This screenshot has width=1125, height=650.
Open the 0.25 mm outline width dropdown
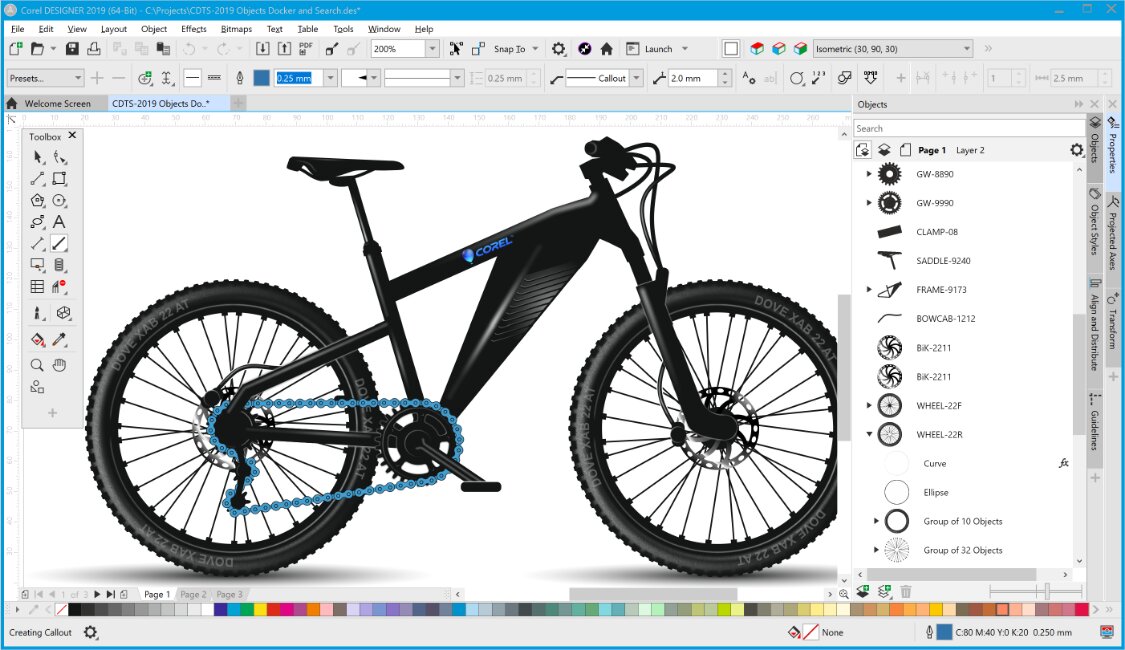(330, 78)
